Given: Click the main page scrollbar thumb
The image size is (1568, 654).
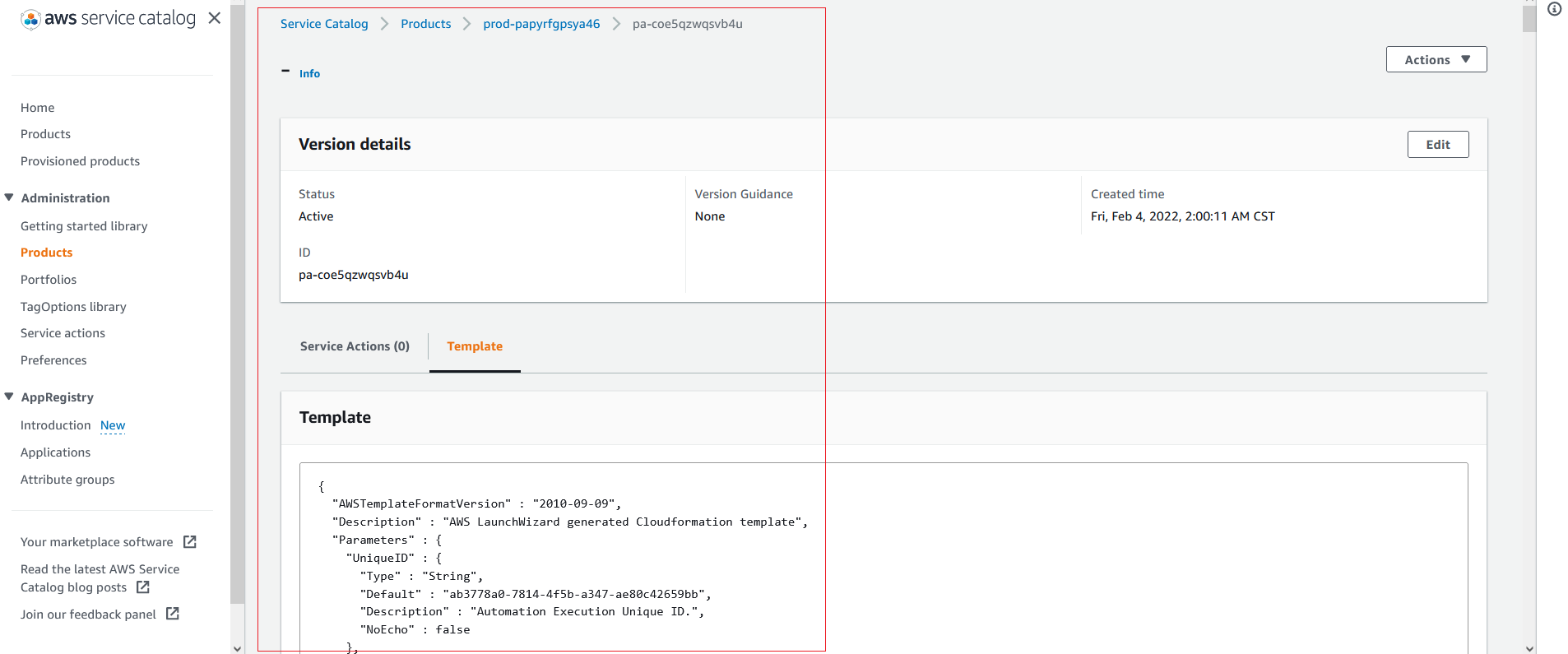Looking at the screenshot, I should coord(1529,19).
